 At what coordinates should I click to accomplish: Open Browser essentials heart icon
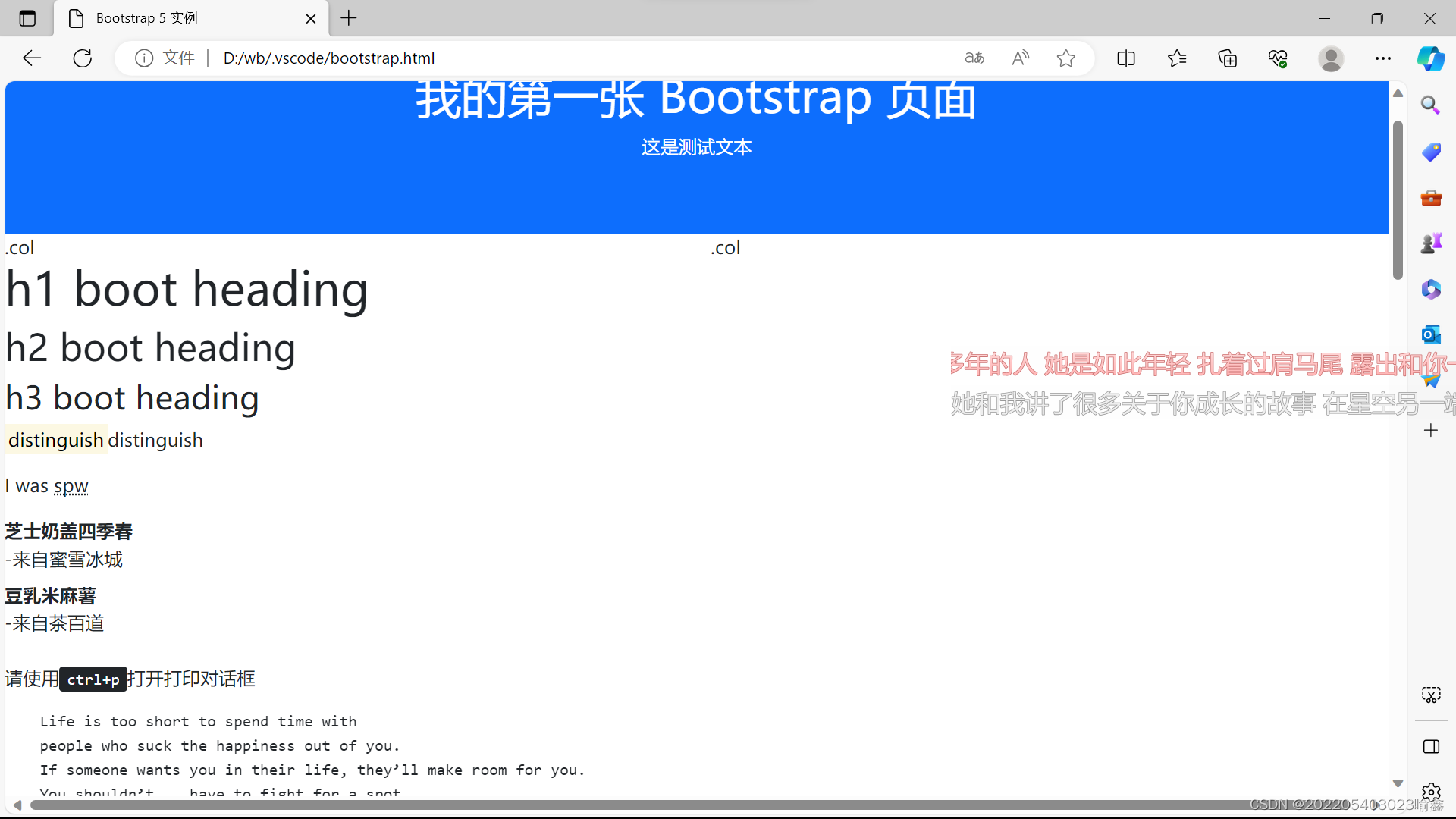click(x=1279, y=58)
